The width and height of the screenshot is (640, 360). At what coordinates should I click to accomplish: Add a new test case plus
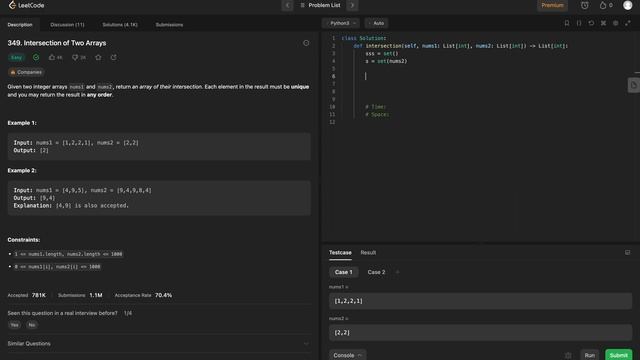[x=398, y=272]
